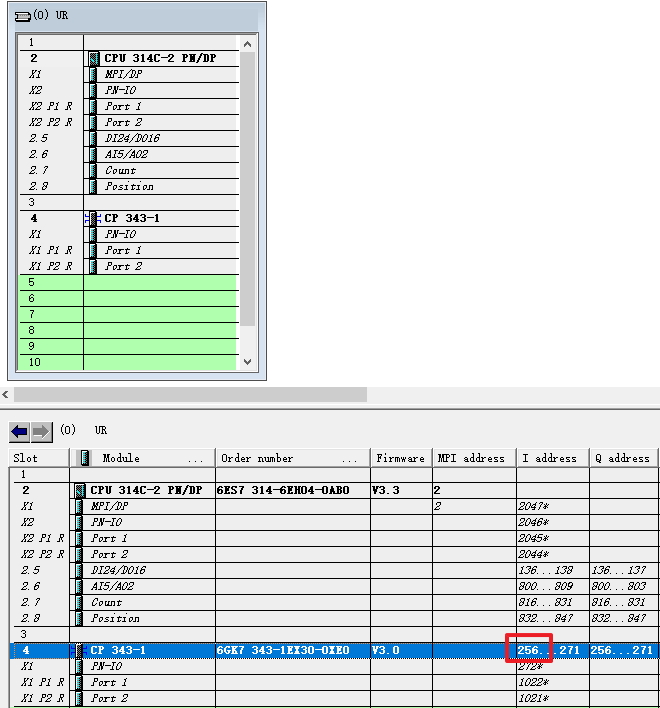Click the Q address column header
The image size is (660, 708).
(623, 458)
